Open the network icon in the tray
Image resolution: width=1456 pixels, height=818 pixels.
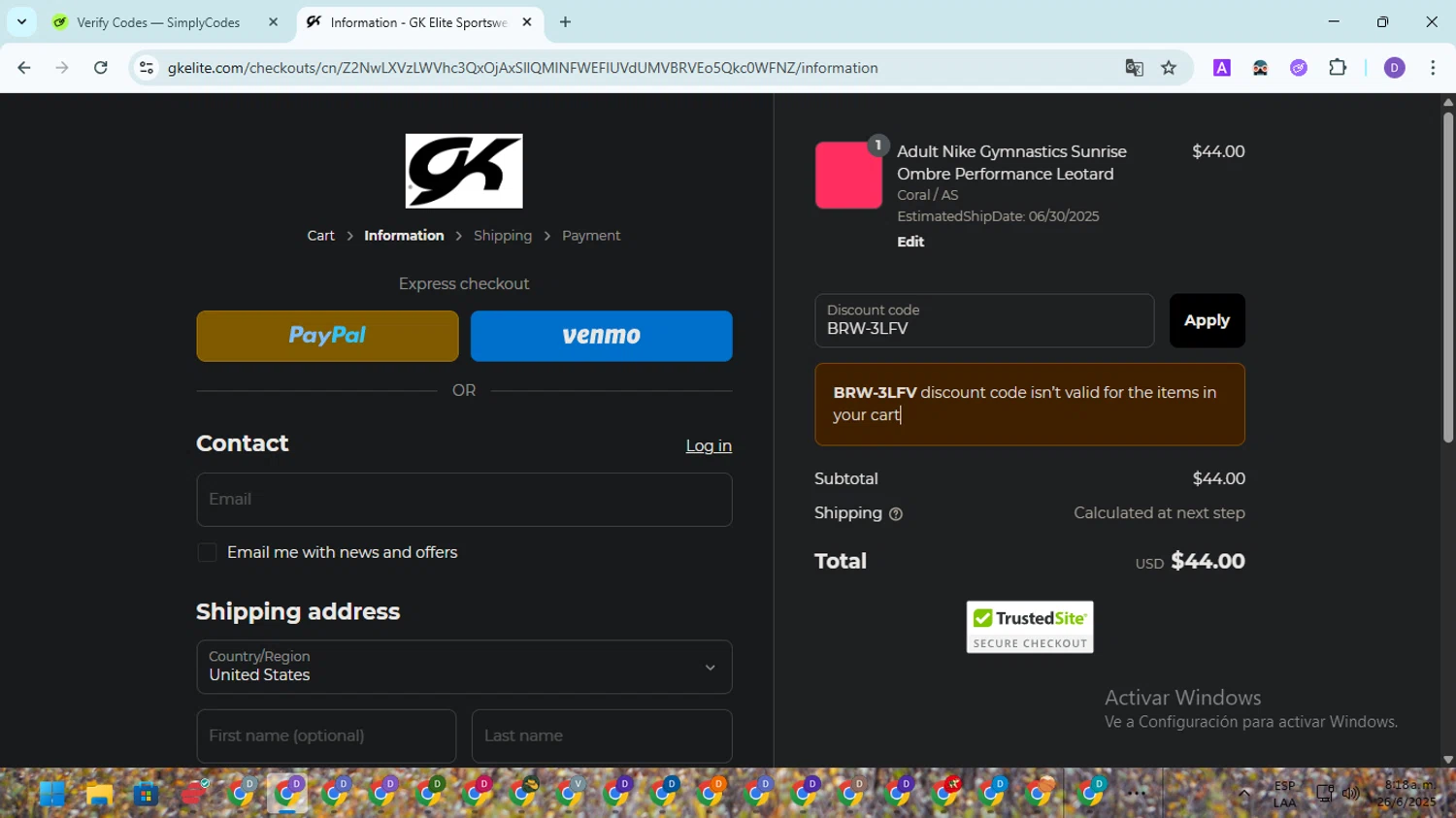[x=1325, y=794]
